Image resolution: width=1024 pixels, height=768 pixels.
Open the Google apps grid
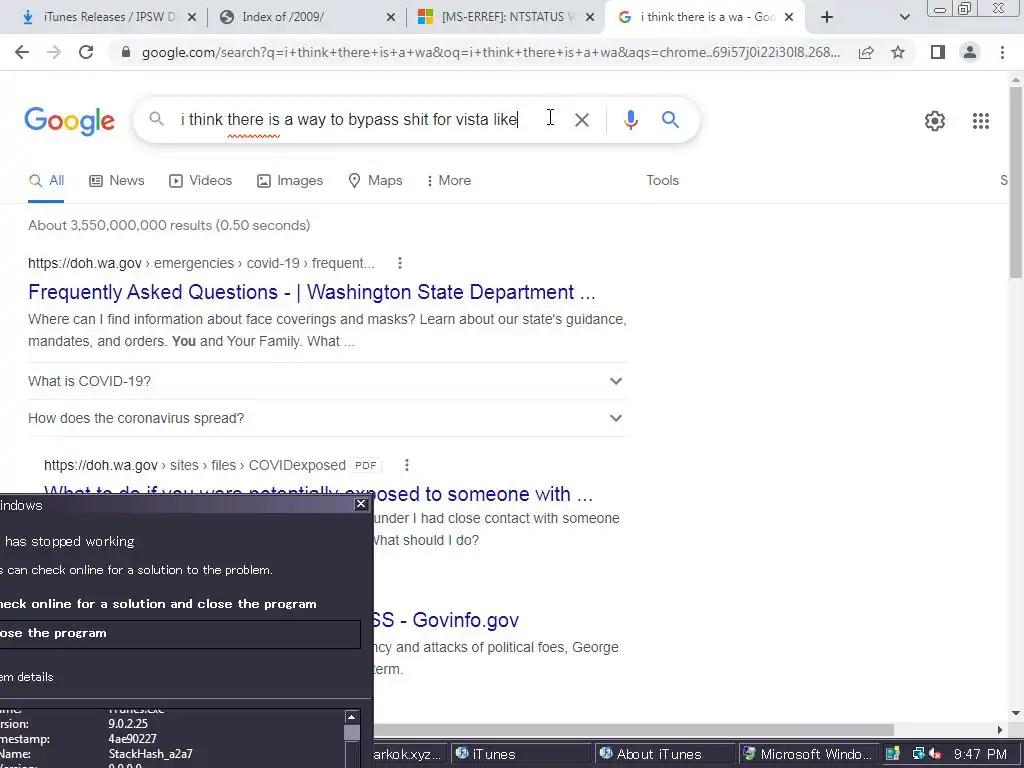click(981, 121)
